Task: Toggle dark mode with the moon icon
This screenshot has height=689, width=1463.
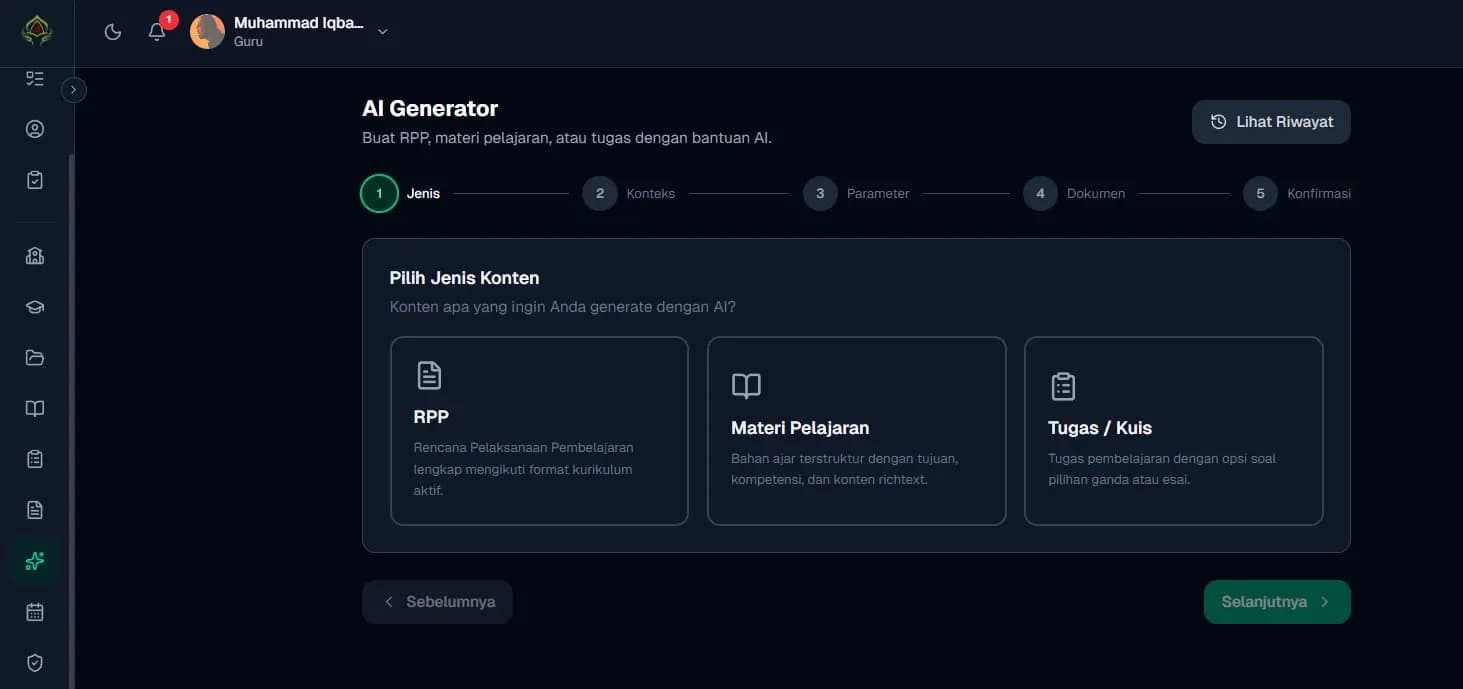Action: (113, 32)
